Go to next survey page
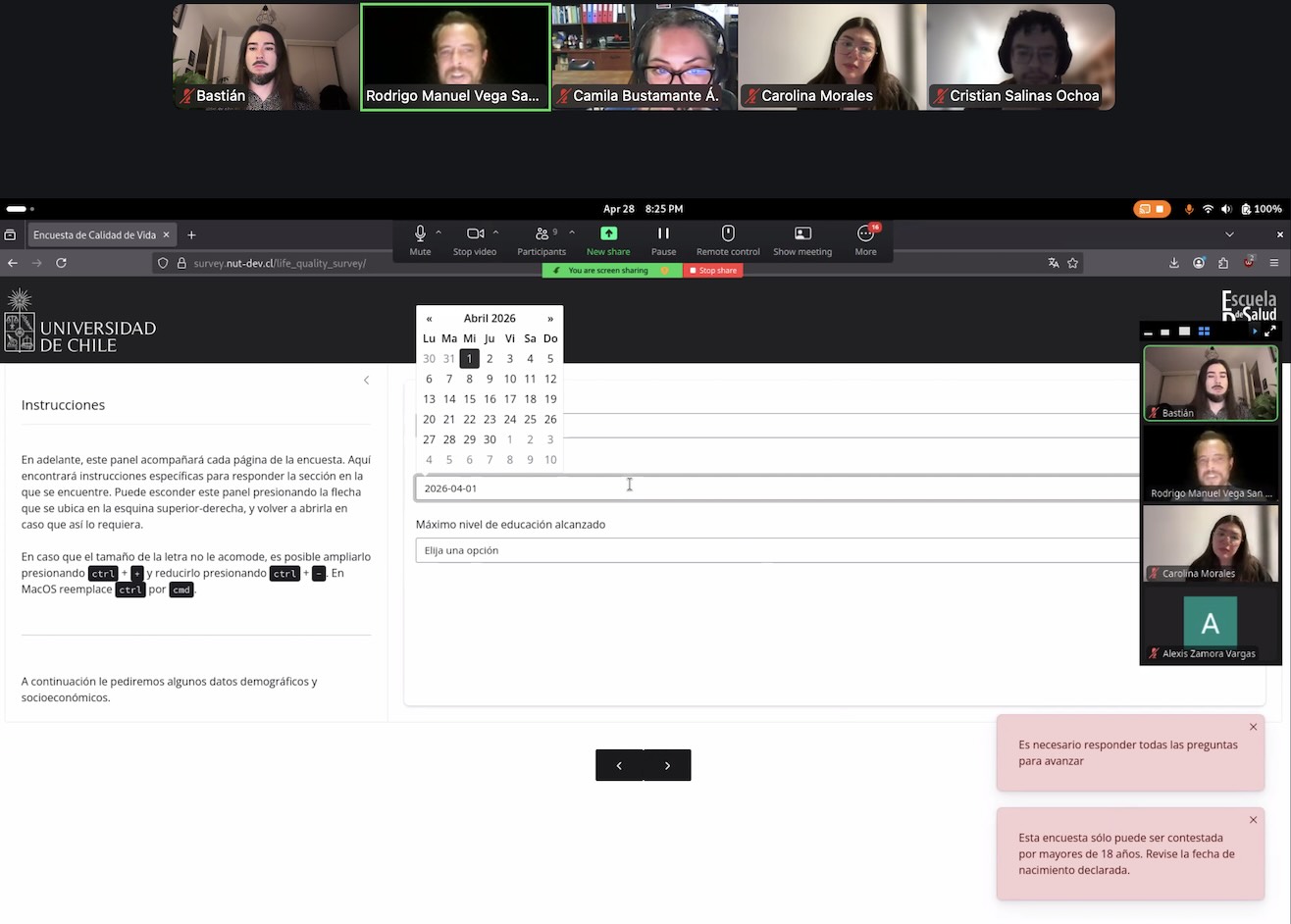Image resolution: width=1291 pixels, height=924 pixels. tap(667, 765)
